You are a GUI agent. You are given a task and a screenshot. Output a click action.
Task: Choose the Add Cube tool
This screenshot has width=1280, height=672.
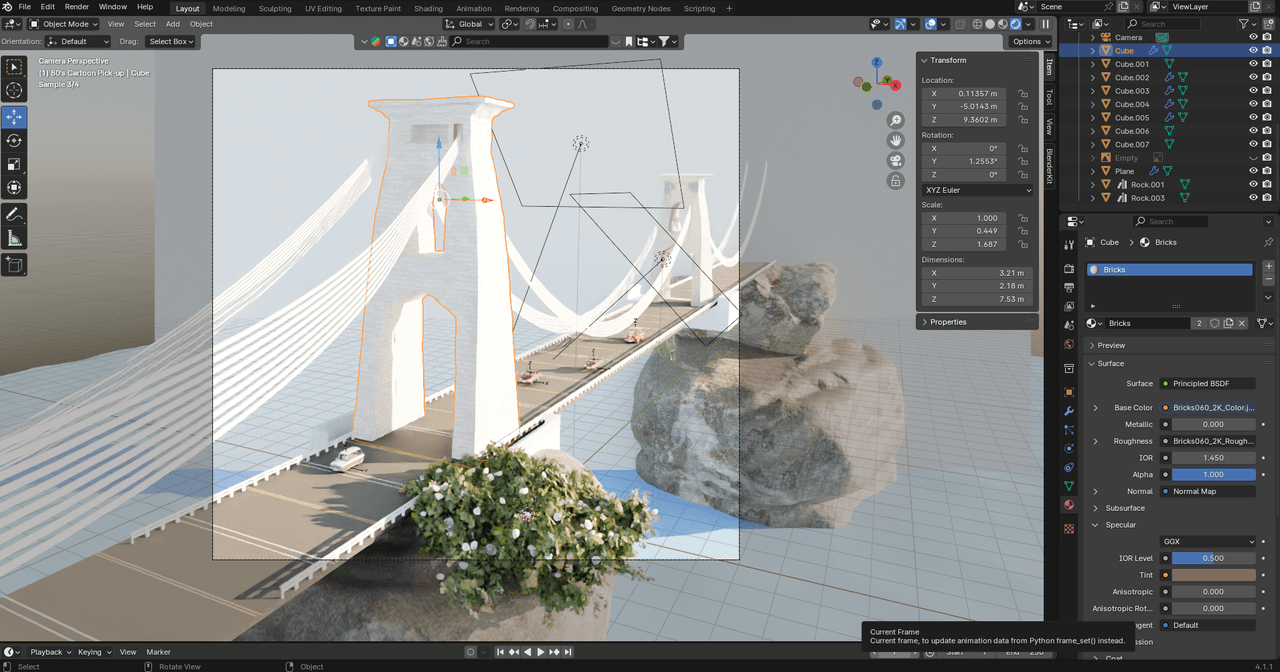coord(14,265)
